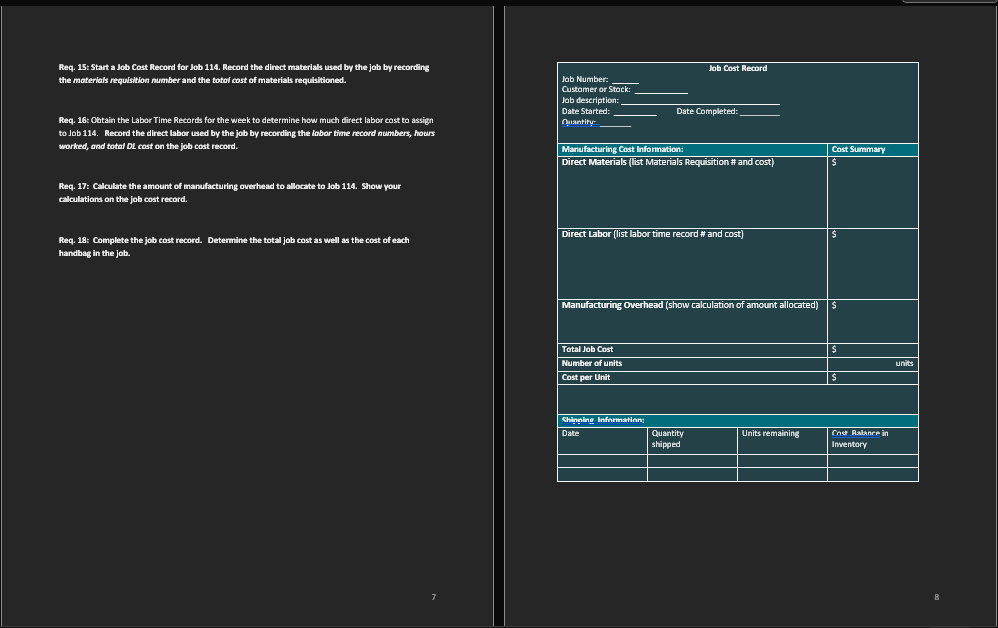Image resolution: width=998 pixels, height=628 pixels.
Task: Click the $ sign in Direct Materials row
Action: point(834,162)
